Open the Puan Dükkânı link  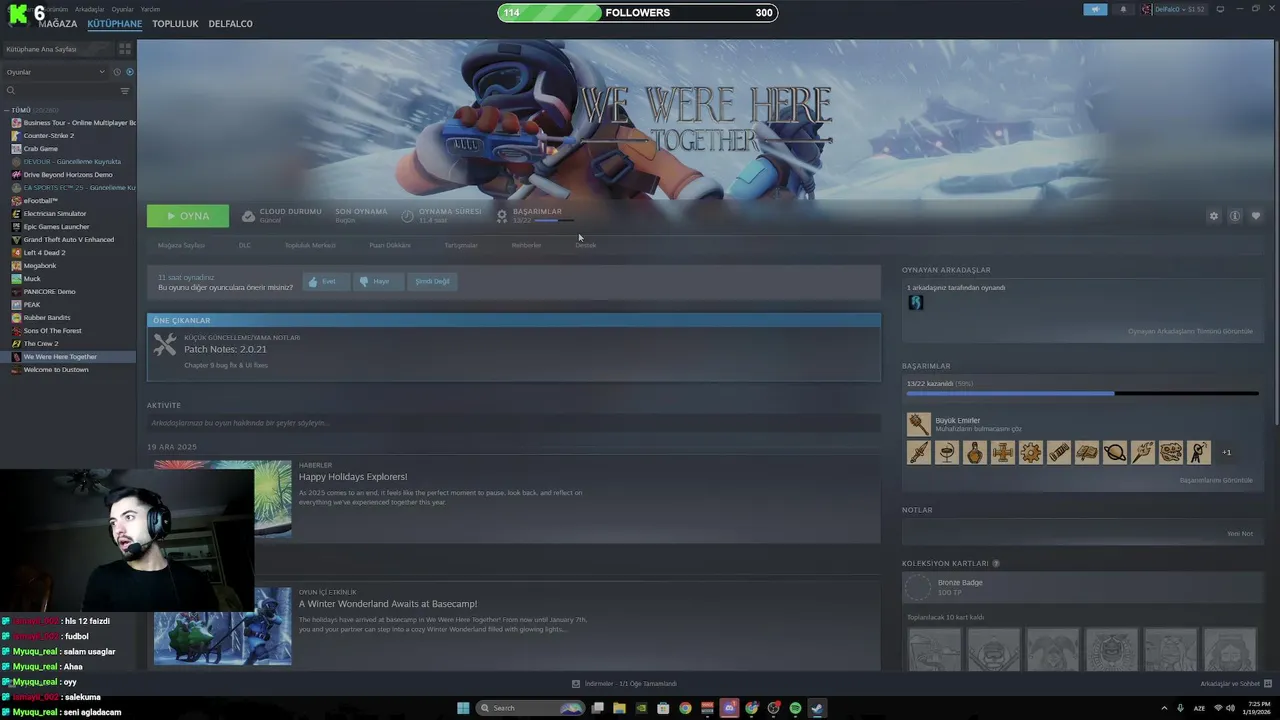pos(390,245)
